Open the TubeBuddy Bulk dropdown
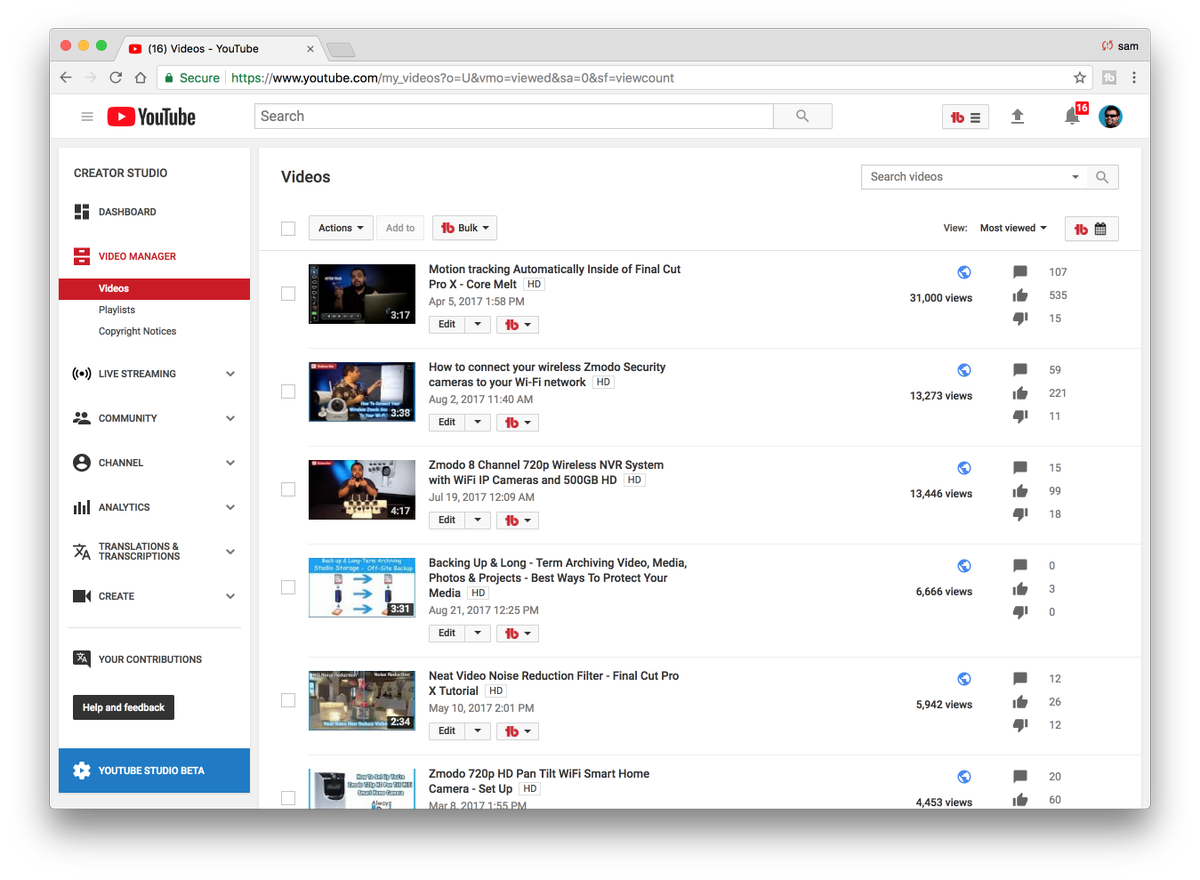This screenshot has width=1200, height=880. coord(464,228)
